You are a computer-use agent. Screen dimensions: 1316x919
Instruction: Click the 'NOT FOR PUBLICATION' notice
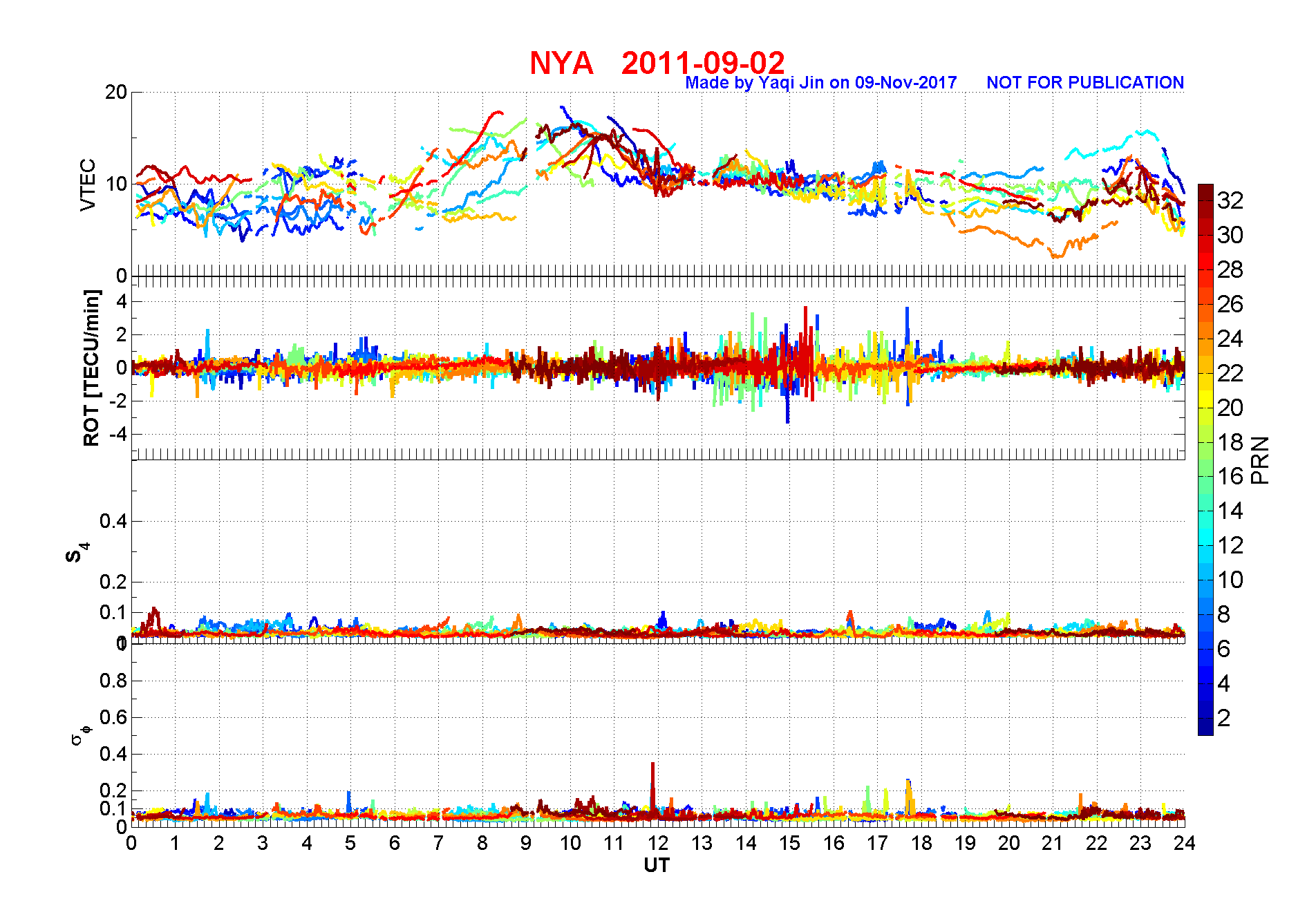[1085, 82]
